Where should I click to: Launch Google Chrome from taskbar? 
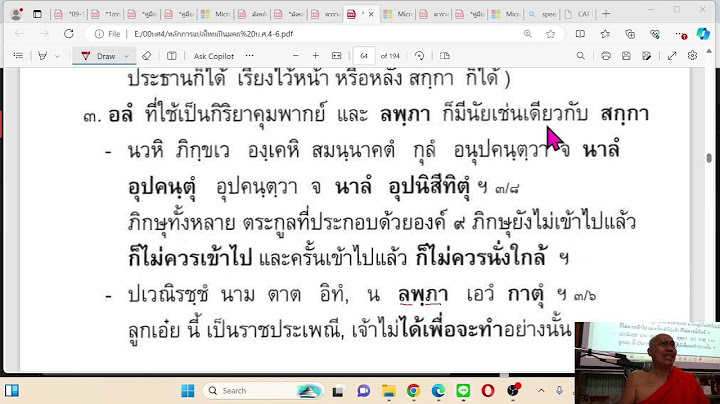coord(413,391)
